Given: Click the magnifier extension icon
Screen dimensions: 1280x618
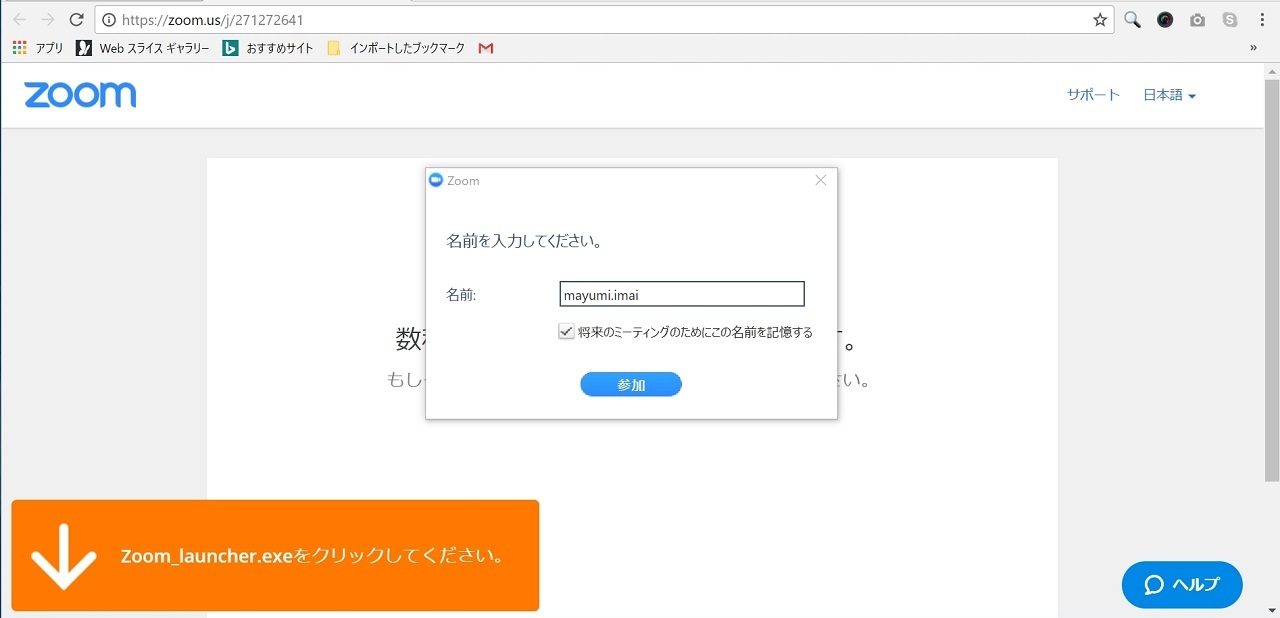Looking at the screenshot, I should (1132, 20).
